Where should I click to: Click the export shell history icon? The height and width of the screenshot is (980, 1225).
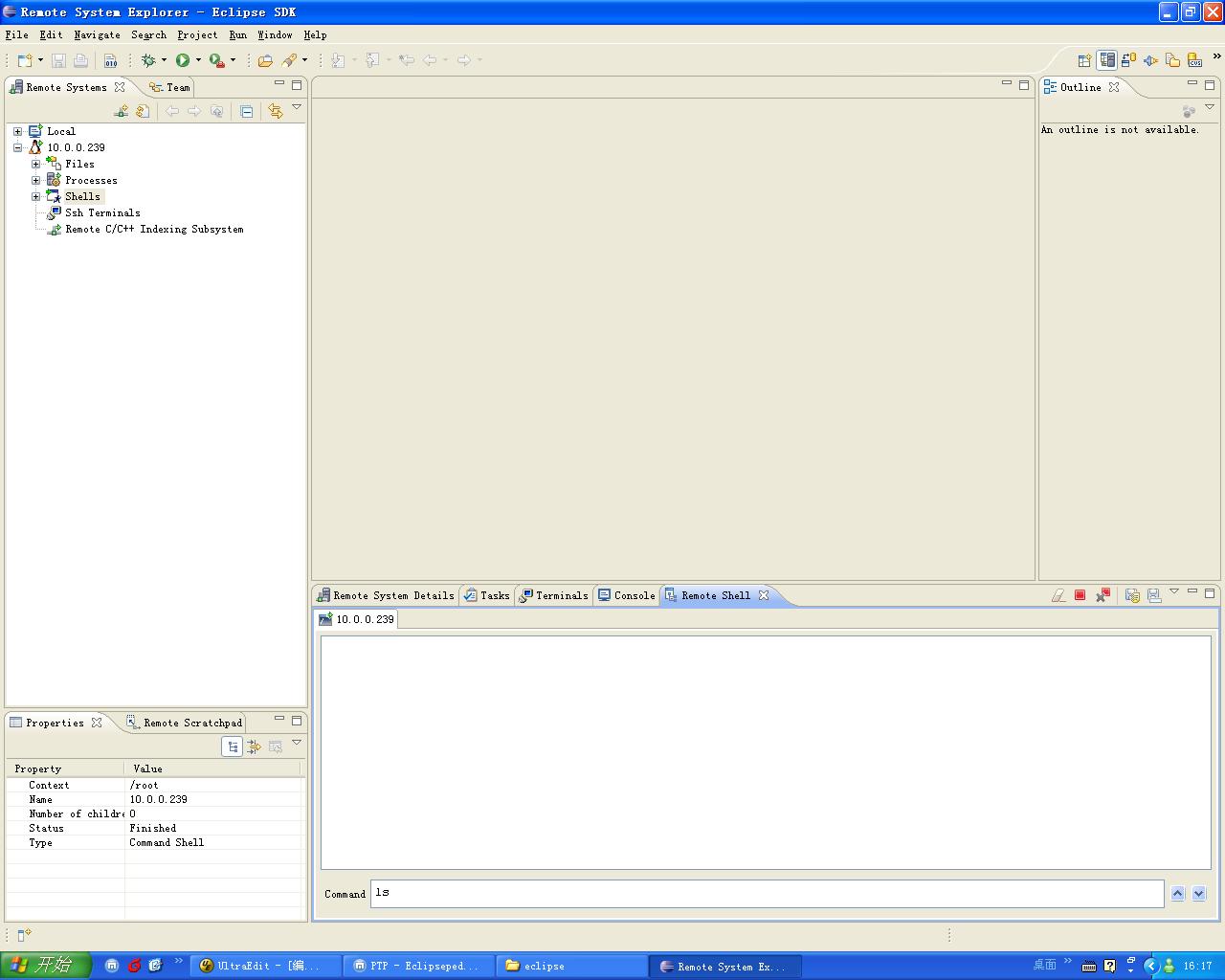pos(1154,595)
